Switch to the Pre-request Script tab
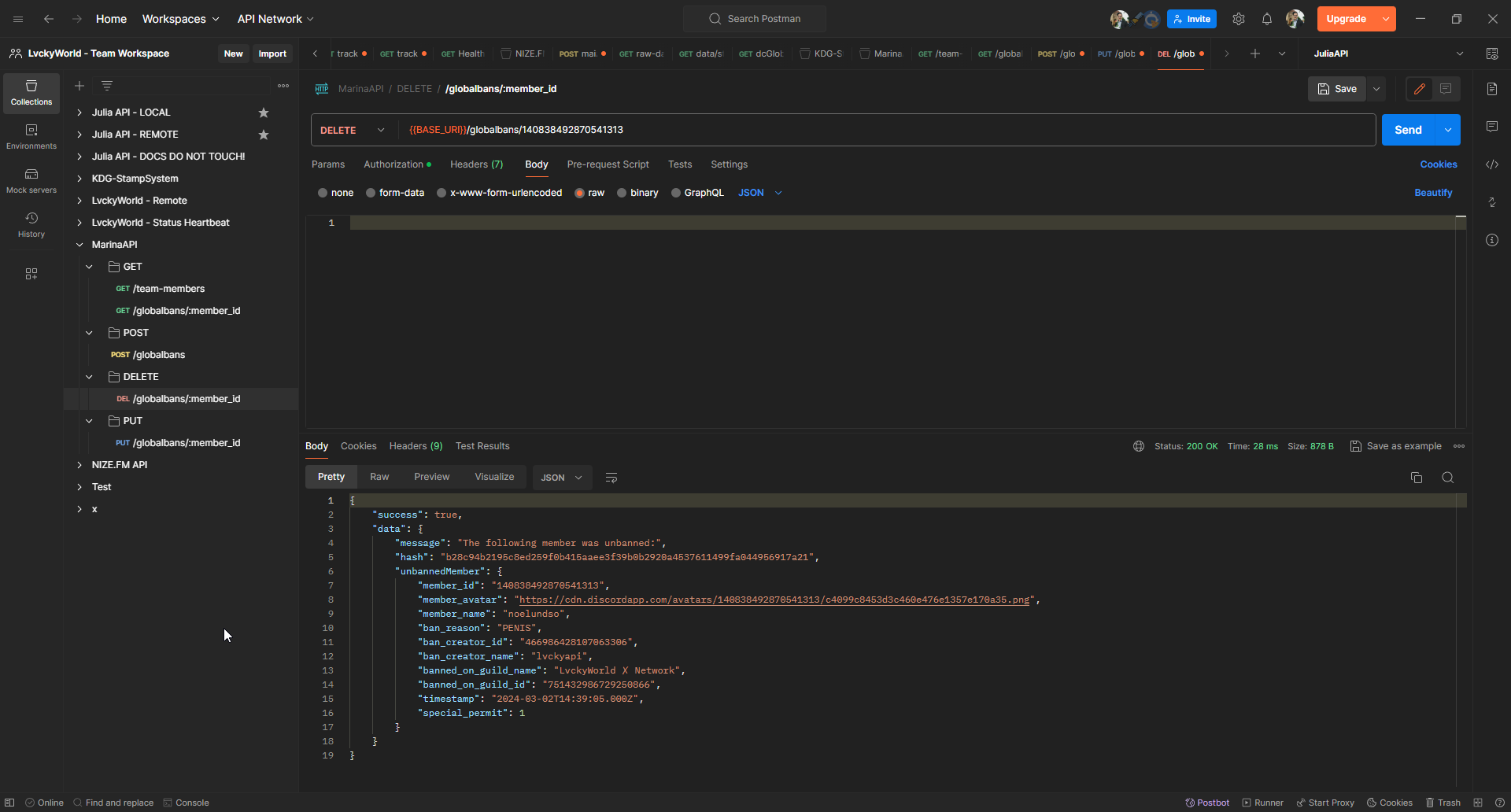This screenshot has height=812, width=1511. click(608, 164)
